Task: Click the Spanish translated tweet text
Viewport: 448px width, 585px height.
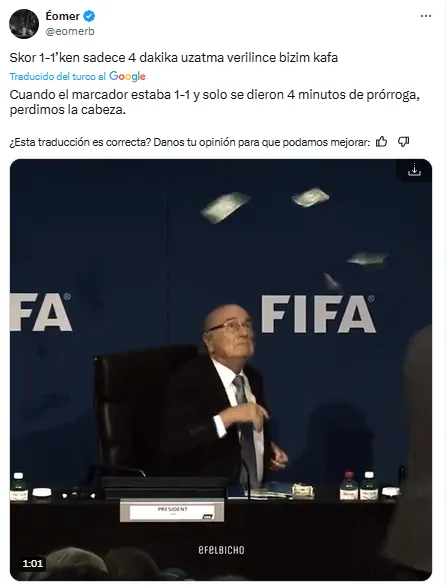Action: (x=214, y=102)
